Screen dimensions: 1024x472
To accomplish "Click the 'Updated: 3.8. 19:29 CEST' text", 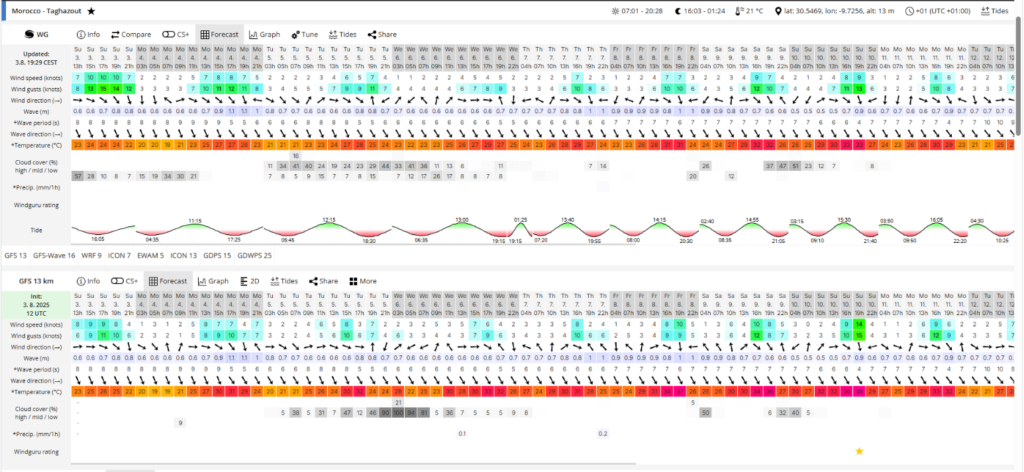I will pyautogui.click(x=35, y=58).
